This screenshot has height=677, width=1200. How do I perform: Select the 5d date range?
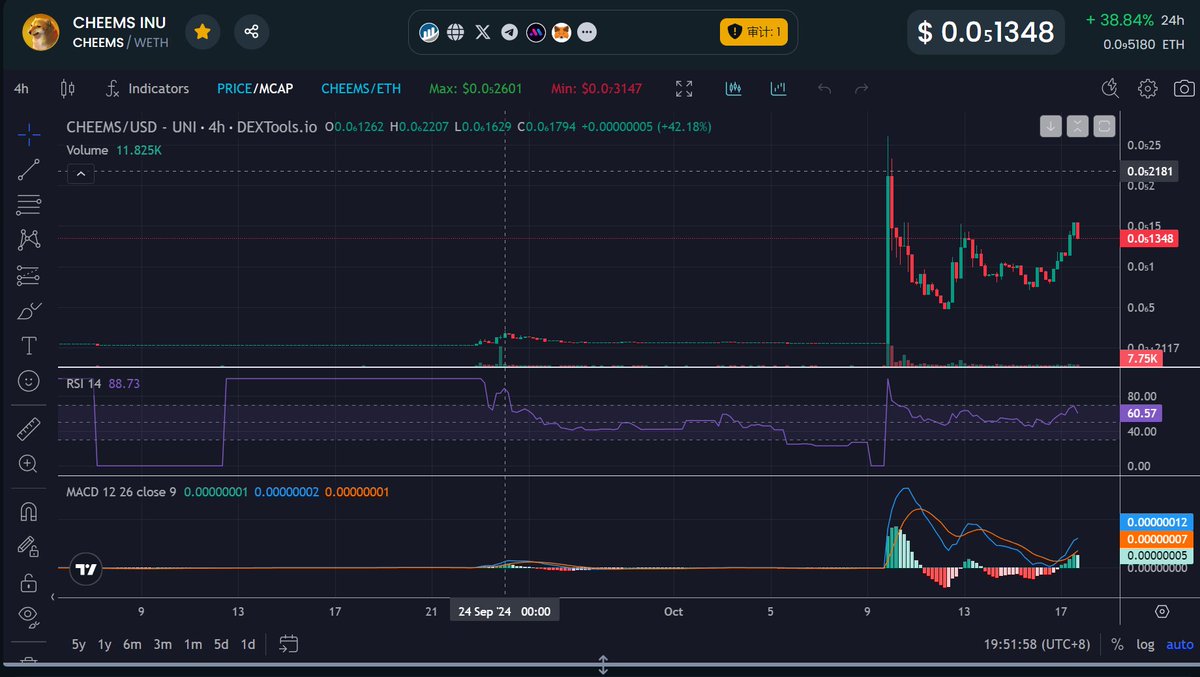tap(221, 644)
